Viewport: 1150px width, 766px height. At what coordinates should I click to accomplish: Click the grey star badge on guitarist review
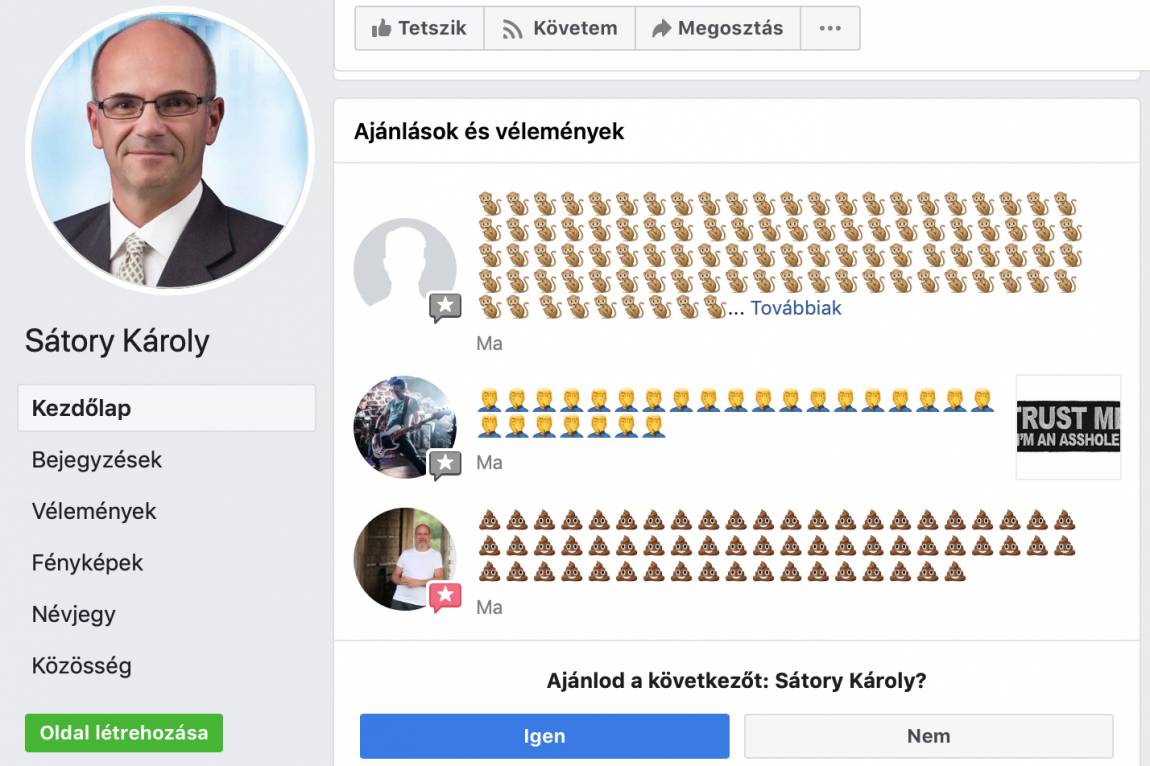[x=445, y=464]
